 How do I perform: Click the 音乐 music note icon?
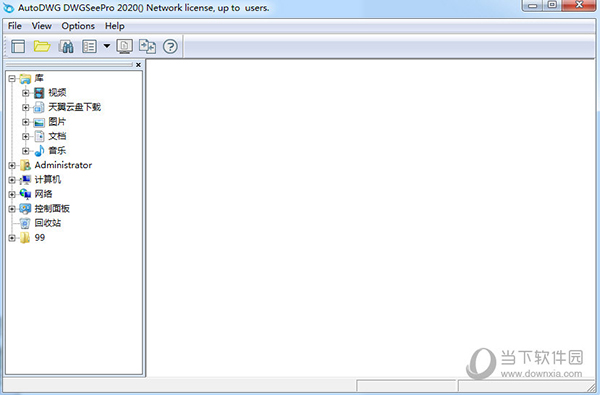(39, 151)
